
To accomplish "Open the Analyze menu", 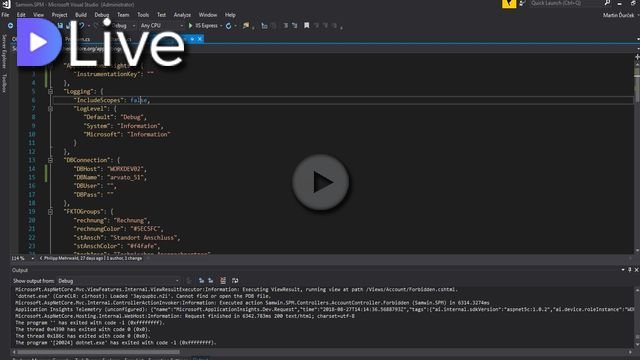I will point(182,15).
